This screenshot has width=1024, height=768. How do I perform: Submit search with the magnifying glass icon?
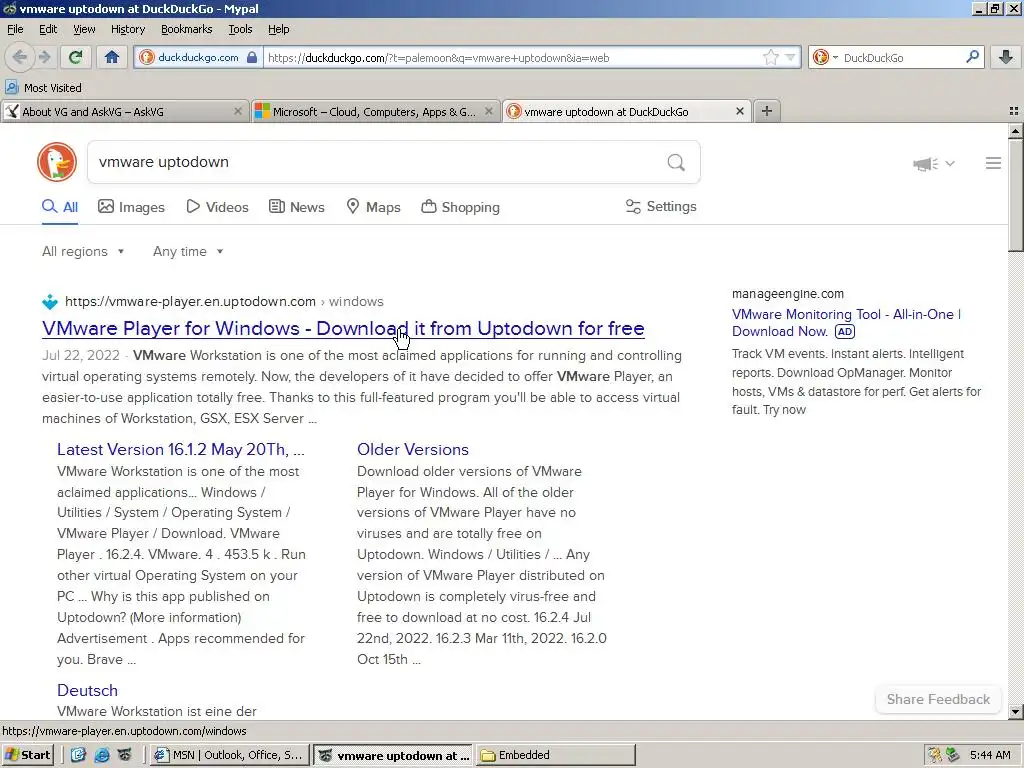point(676,162)
